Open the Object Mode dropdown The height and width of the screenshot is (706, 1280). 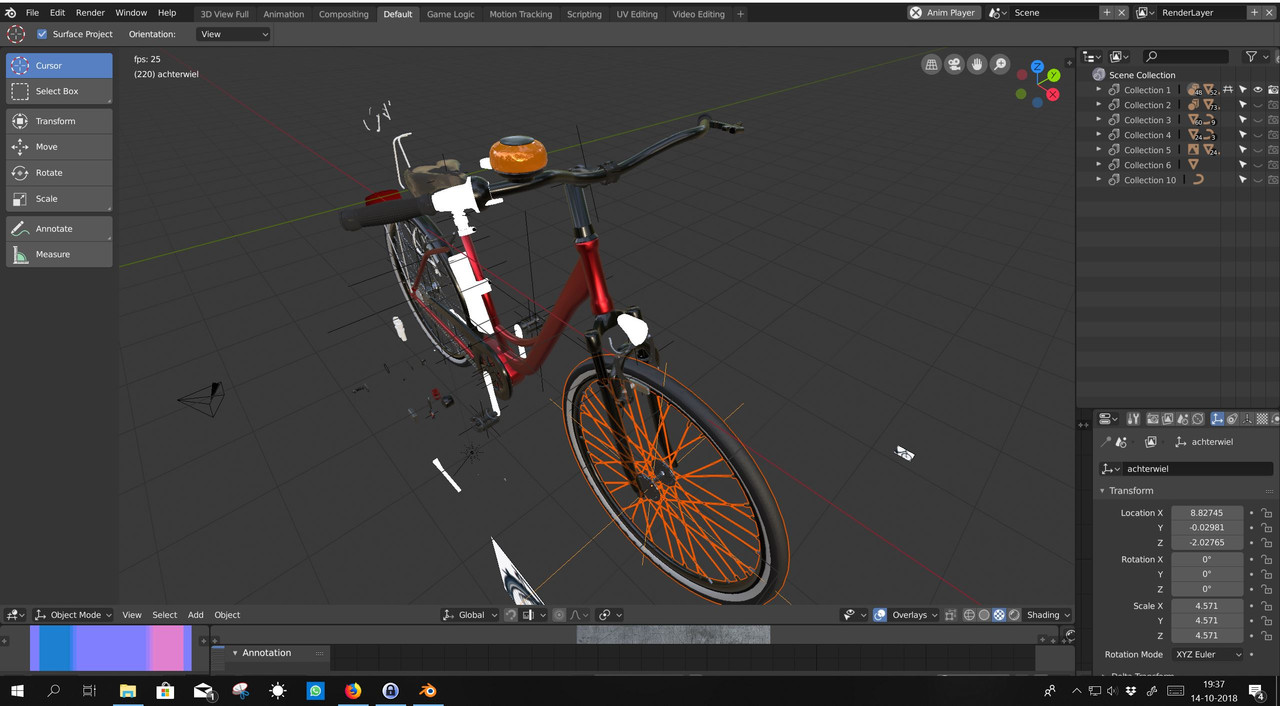73,615
